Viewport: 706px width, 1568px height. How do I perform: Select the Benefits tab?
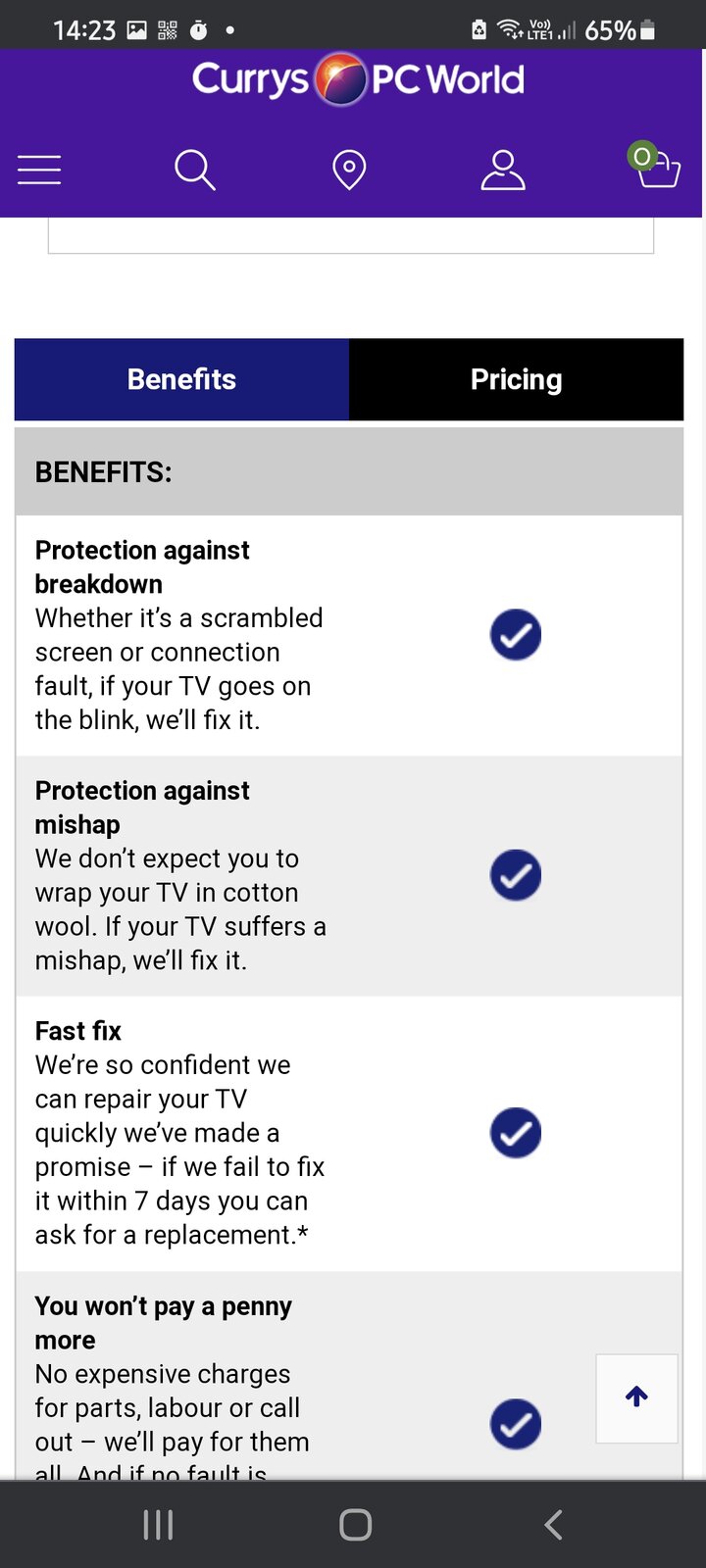point(181,379)
